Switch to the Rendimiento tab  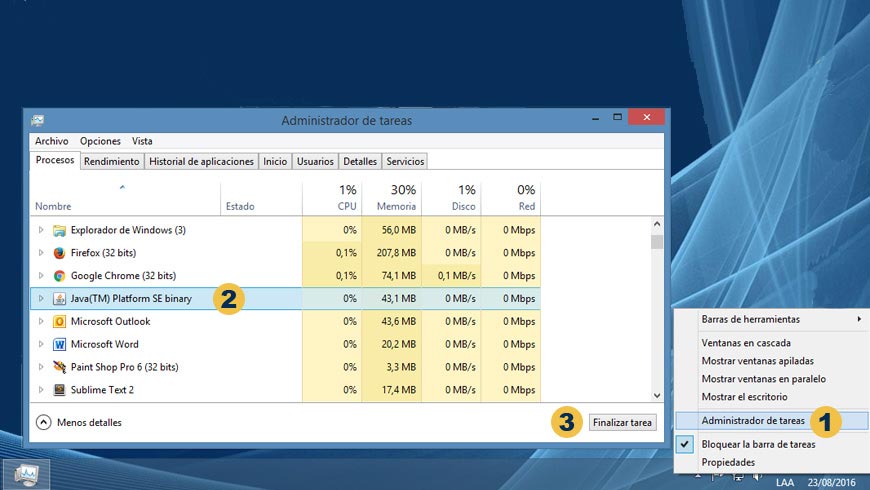[x=112, y=161]
